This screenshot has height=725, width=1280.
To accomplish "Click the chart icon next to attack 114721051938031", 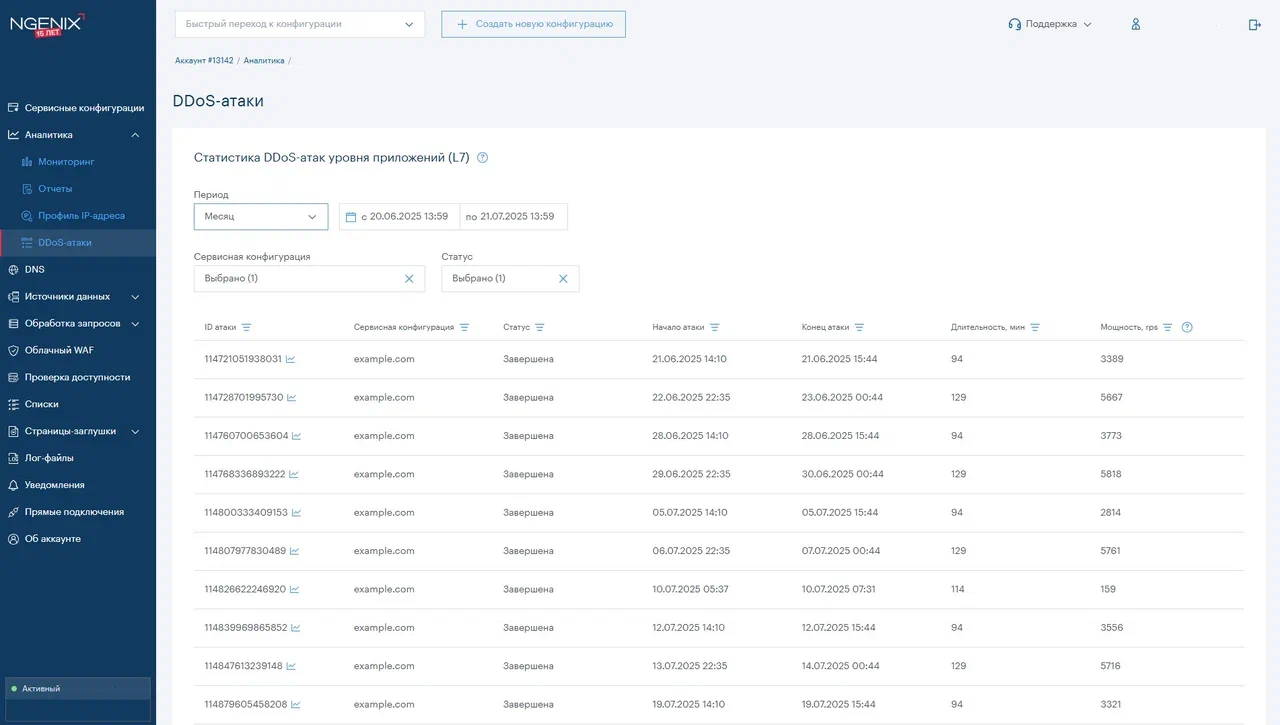I will click(291, 359).
